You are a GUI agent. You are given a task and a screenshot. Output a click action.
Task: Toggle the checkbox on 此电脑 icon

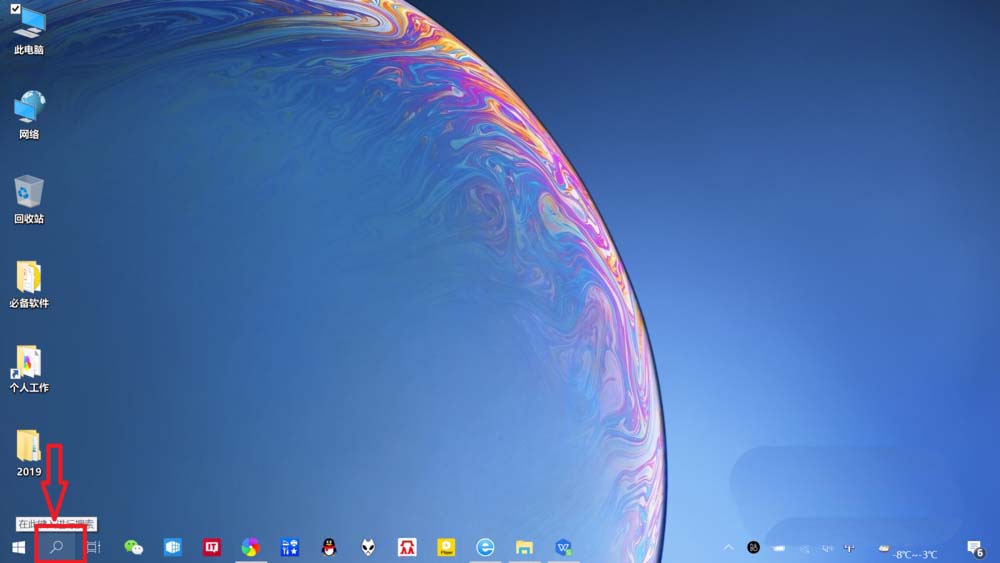(x=15, y=9)
